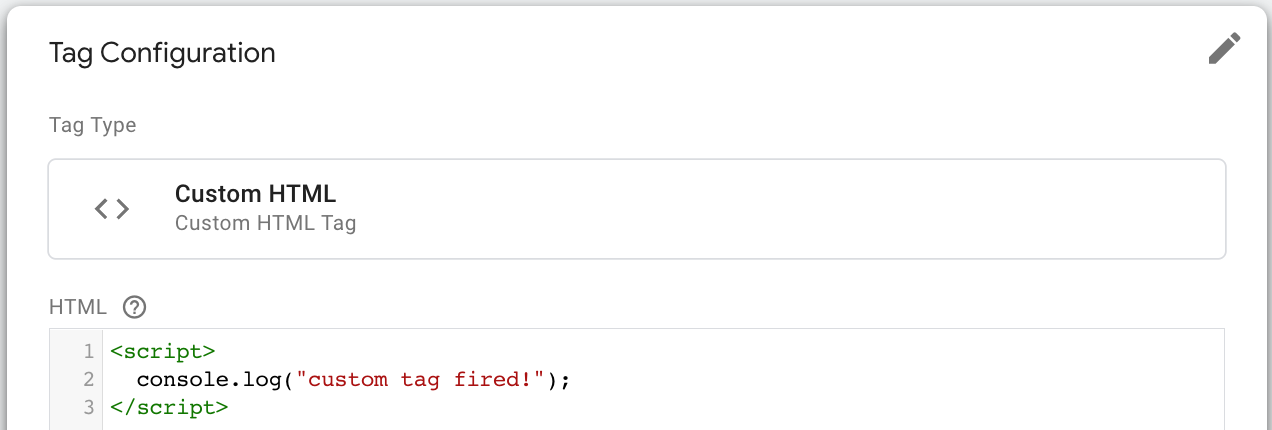The height and width of the screenshot is (430, 1272).
Task: Open the HTML help question mark
Action: pos(134,307)
